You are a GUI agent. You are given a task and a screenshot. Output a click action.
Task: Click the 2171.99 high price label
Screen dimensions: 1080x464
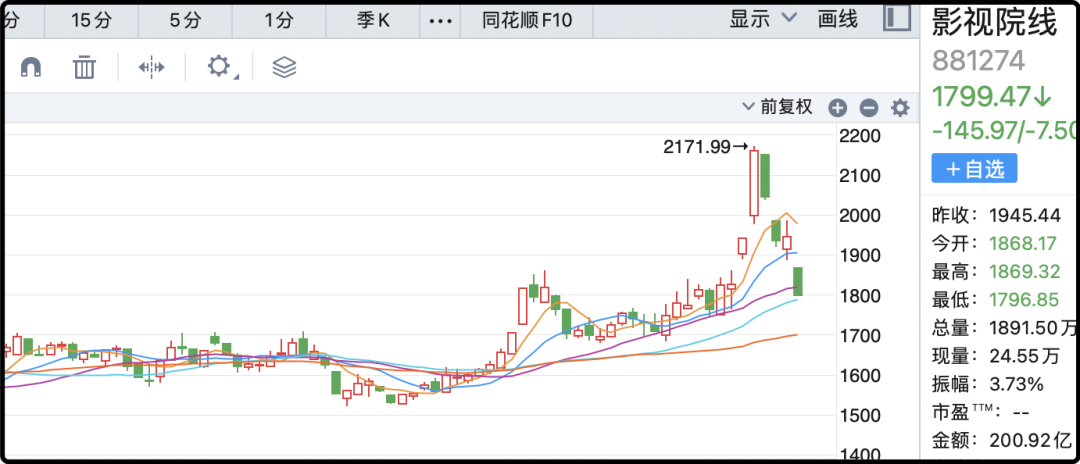click(x=698, y=146)
